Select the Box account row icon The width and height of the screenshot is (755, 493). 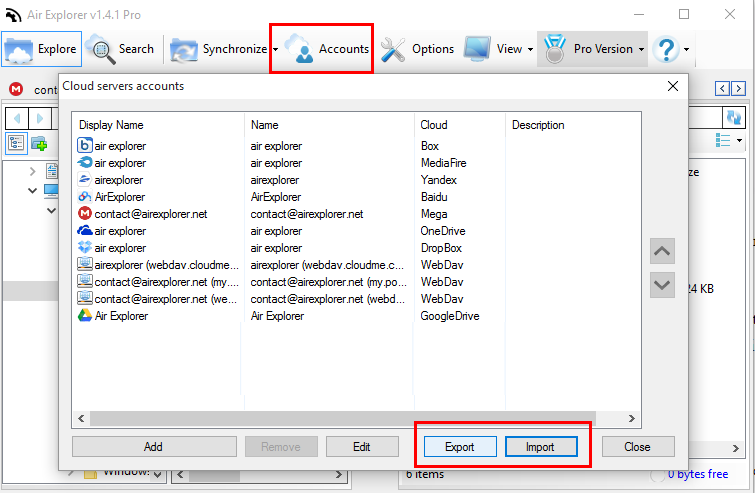pos(84,145)
